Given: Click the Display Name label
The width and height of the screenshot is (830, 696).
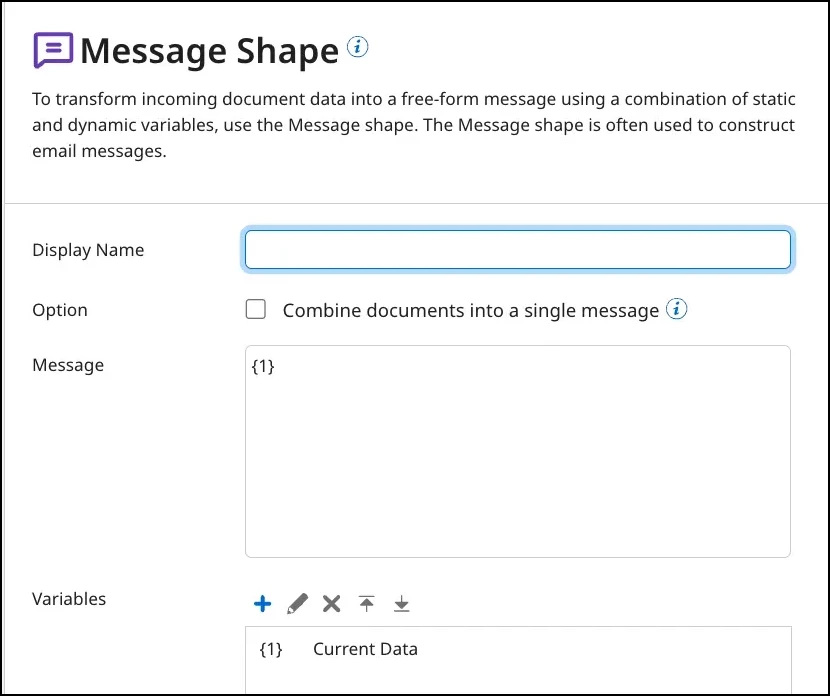Looking at the screenshot, I should (87, 249).
